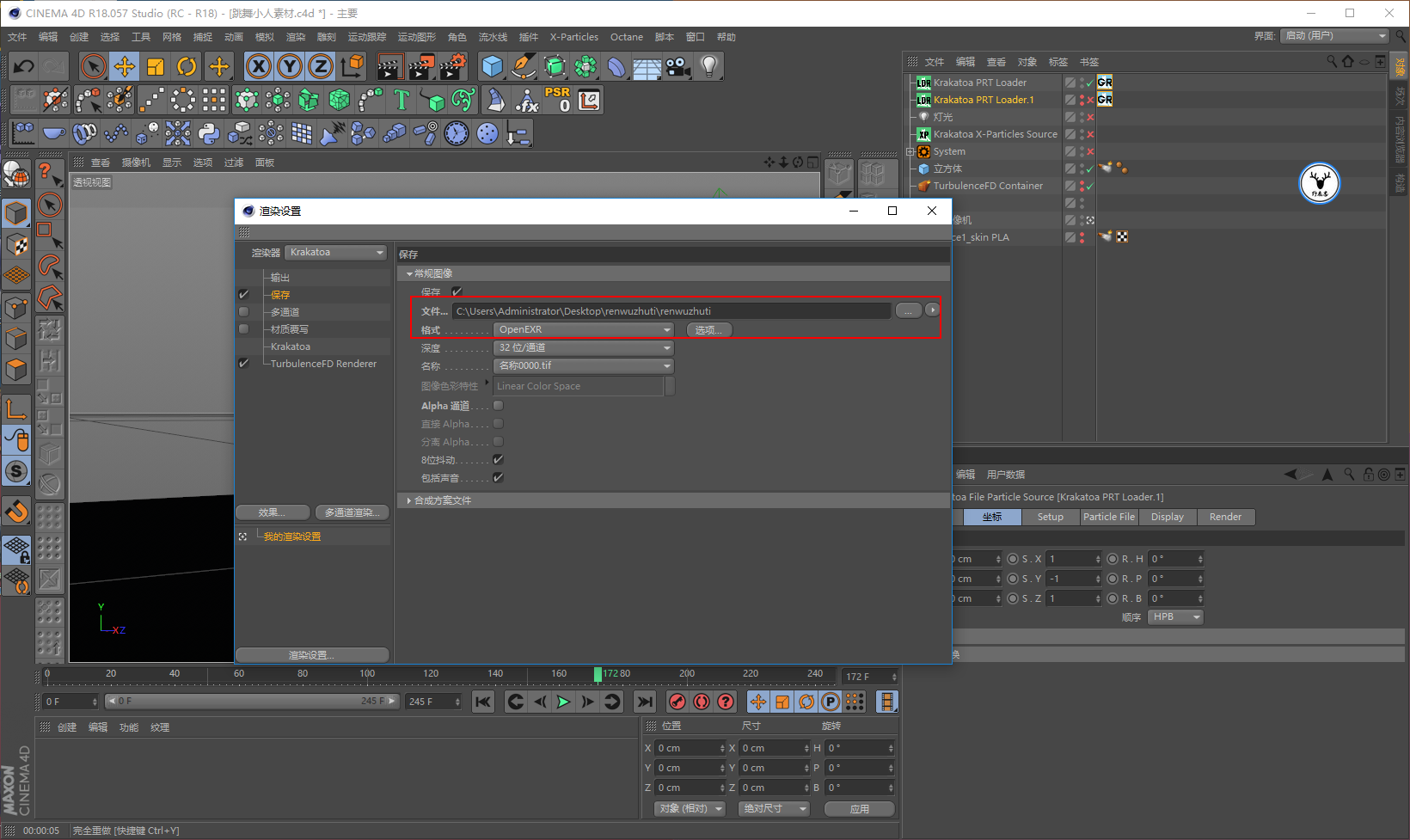The height and width of the screenshot is (840, 1410).
Task: Click the 效果... button
Action: pos(273,512)
